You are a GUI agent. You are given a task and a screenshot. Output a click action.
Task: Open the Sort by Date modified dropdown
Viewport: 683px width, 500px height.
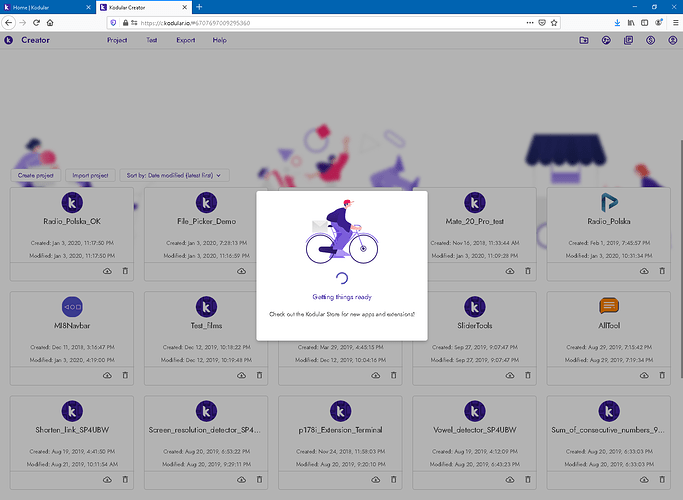coord(174,175)
